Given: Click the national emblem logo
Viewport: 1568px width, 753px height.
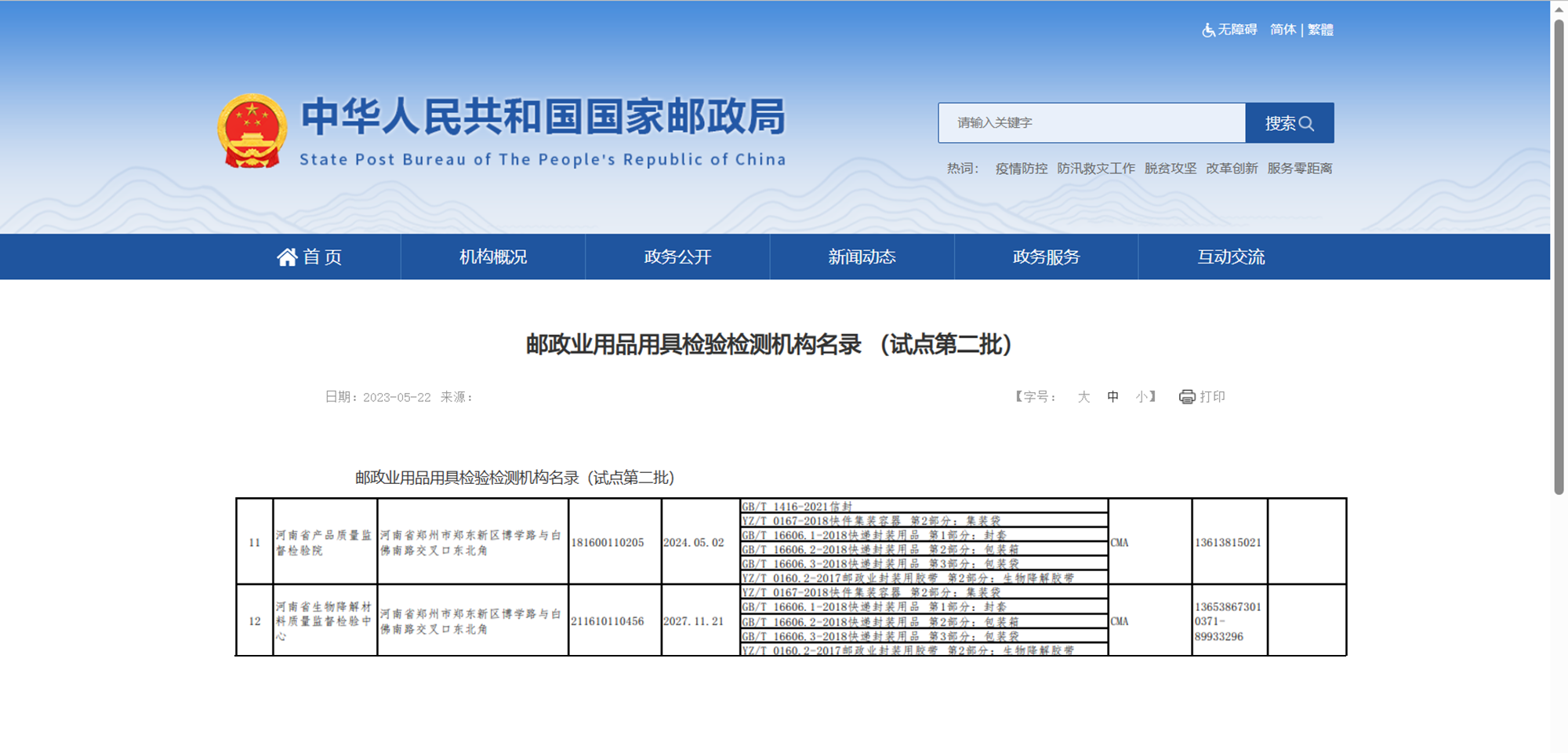Looking at the screenshot, I should (x=252, y=131).
